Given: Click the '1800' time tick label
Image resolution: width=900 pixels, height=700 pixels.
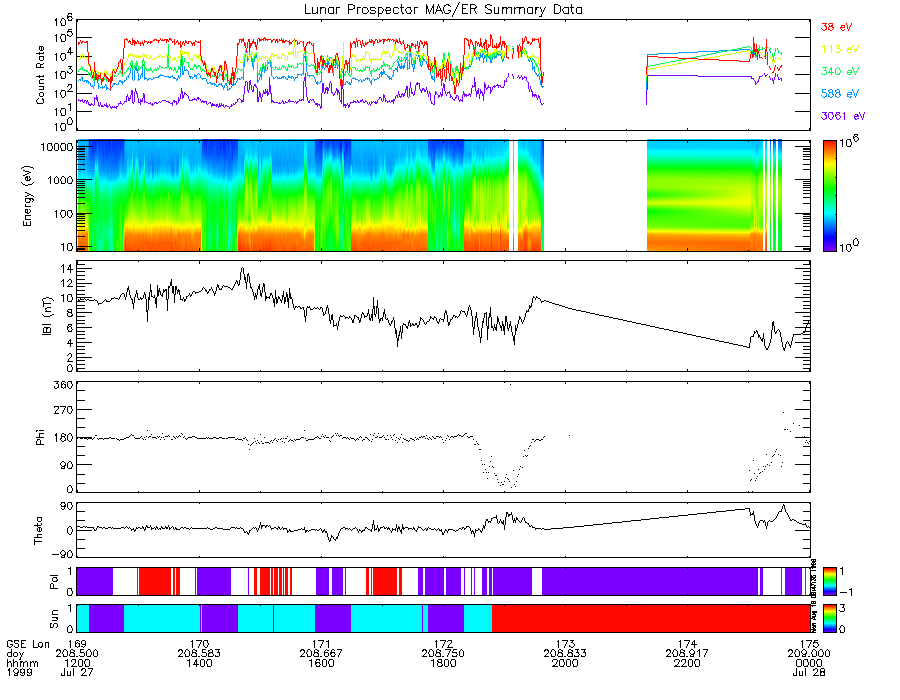Looking at the screenshot, I should [443, 663].
